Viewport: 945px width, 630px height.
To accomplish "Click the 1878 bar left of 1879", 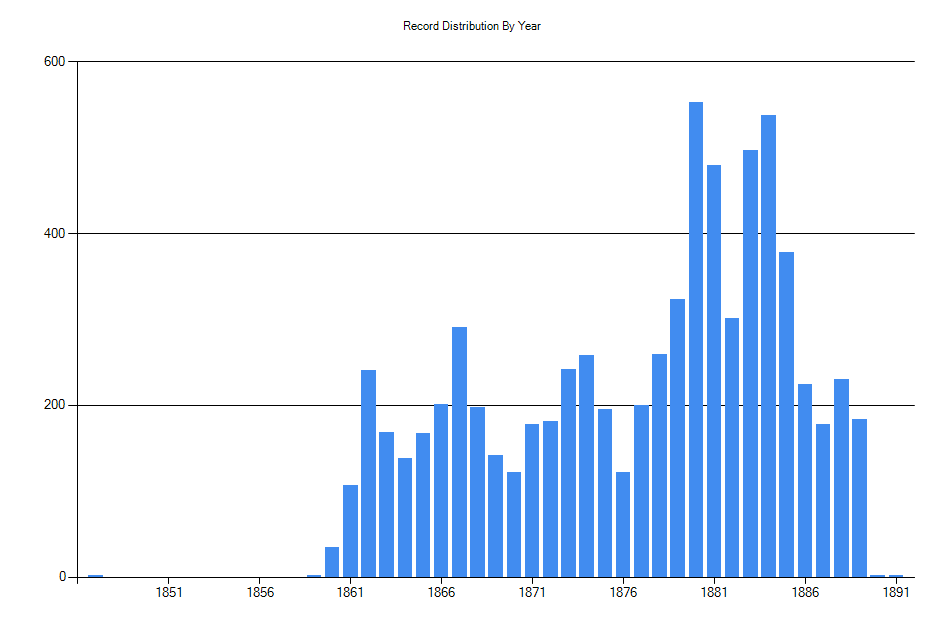I will 659,465.
